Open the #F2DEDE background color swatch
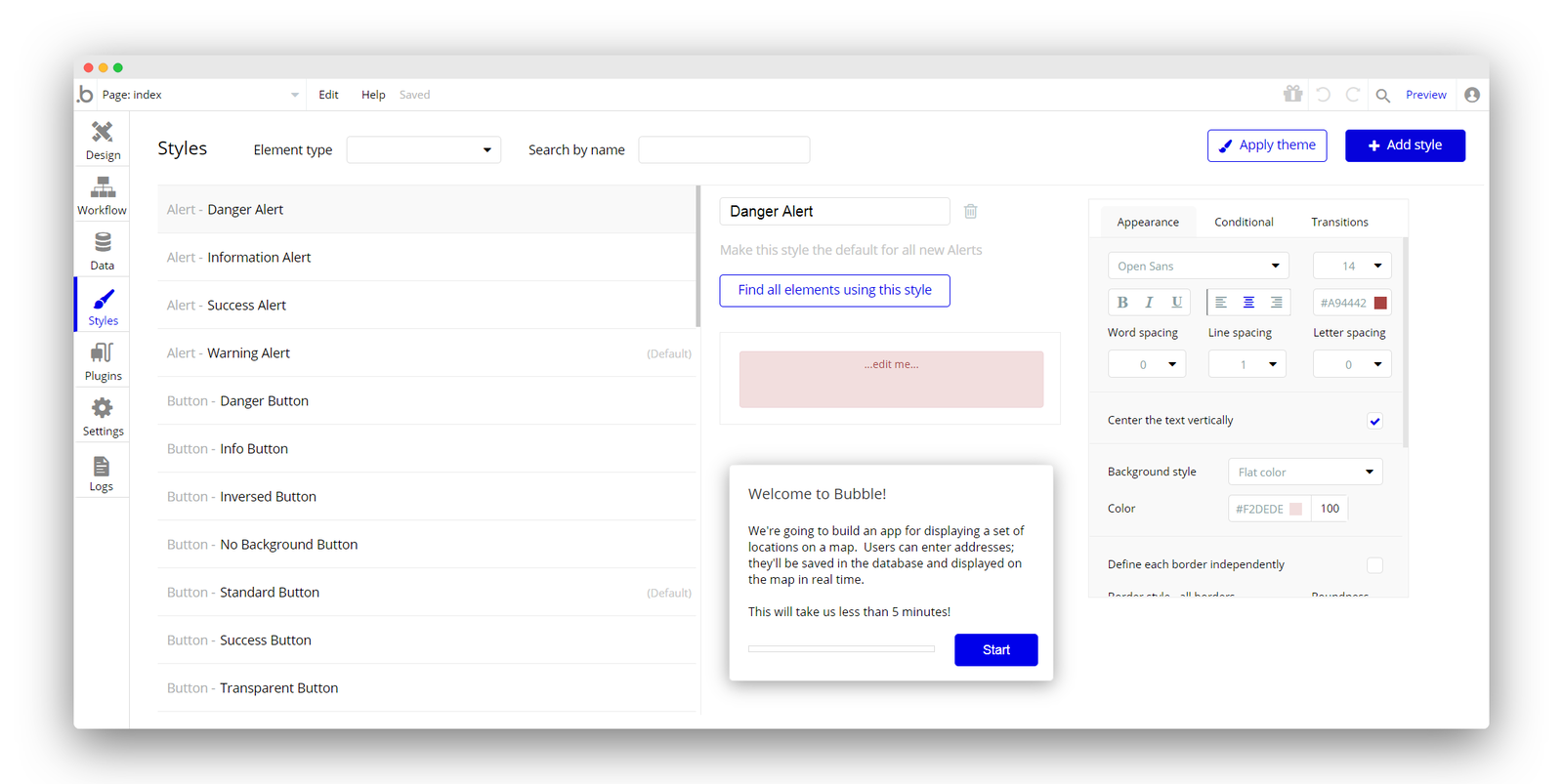Viewport: 1563px width, 784px height. click(1295, 509)
